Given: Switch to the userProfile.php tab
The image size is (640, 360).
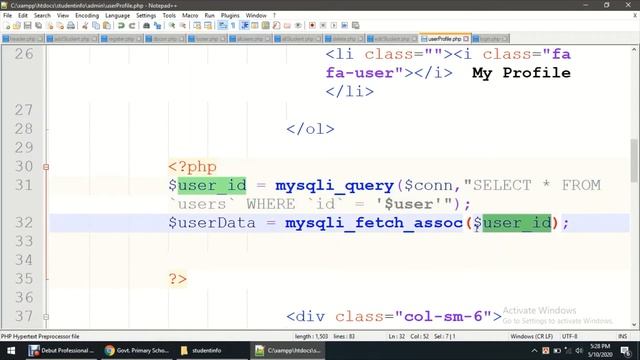Looking at the screenshot, I should point(444,39).
